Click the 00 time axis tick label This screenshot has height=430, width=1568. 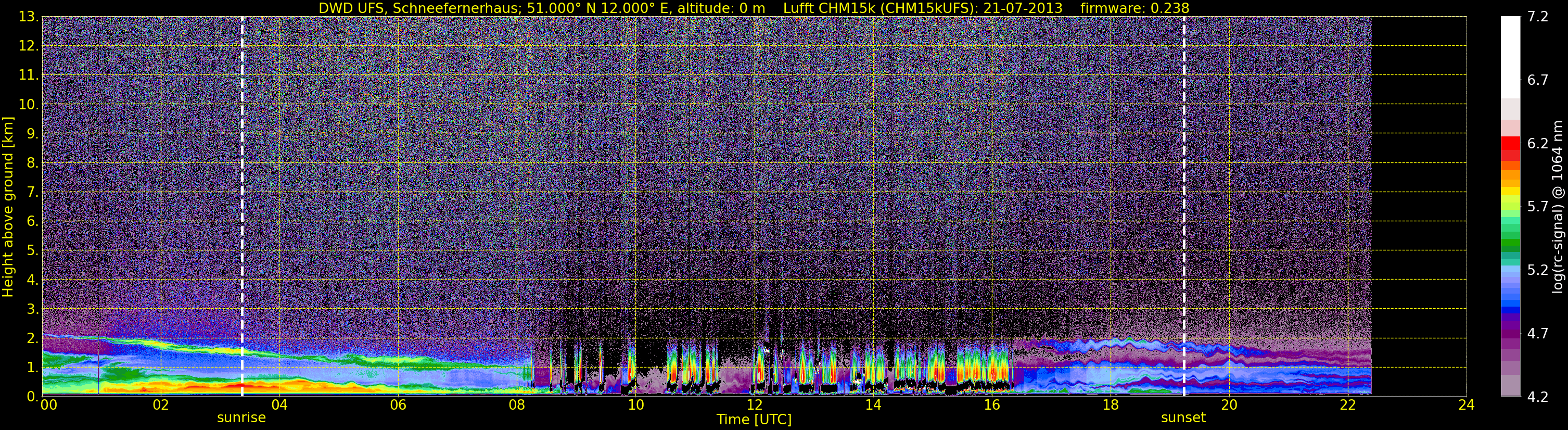tap(49, 406)
